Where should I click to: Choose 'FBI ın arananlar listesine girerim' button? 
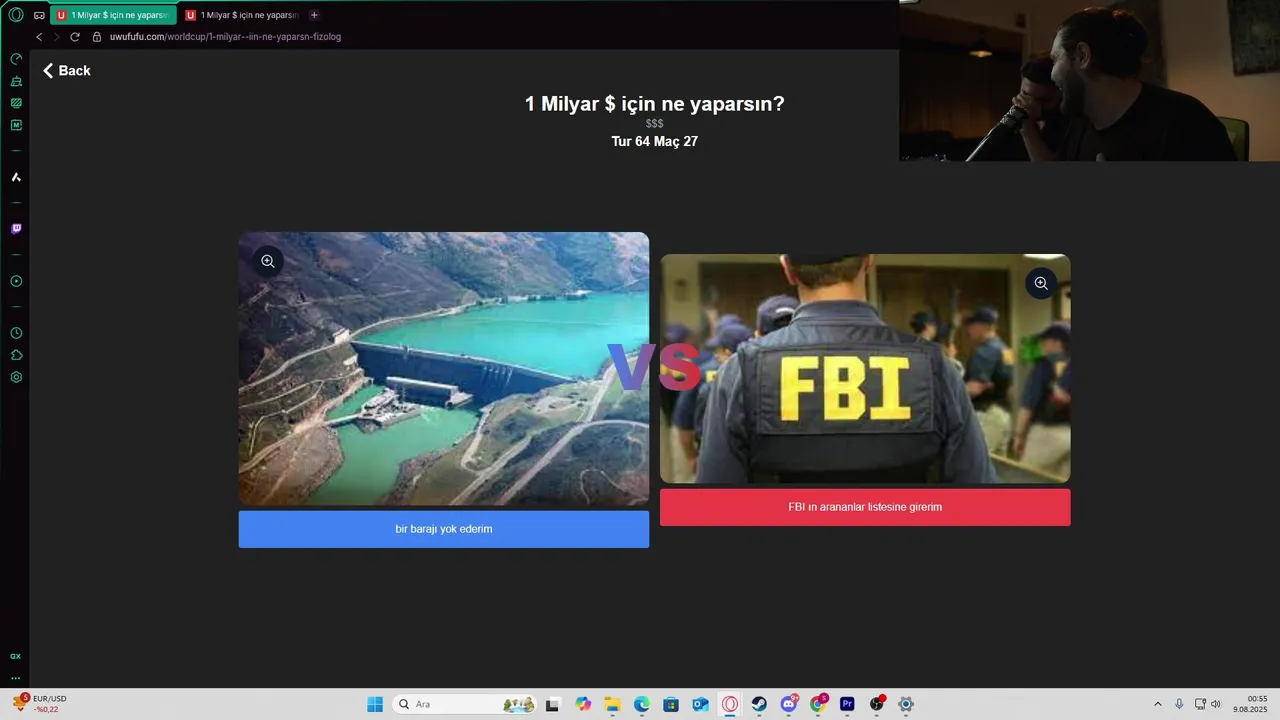coord(865,507)
